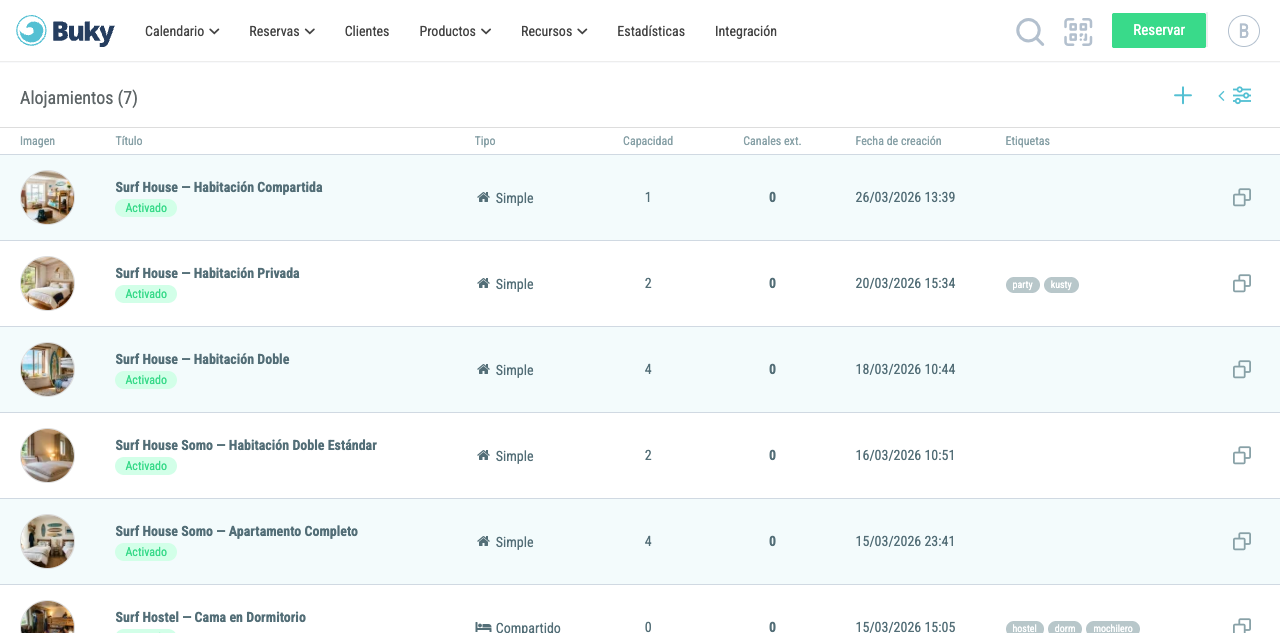
Task: Click the Buky logo
Action: [x=66, y=31]
